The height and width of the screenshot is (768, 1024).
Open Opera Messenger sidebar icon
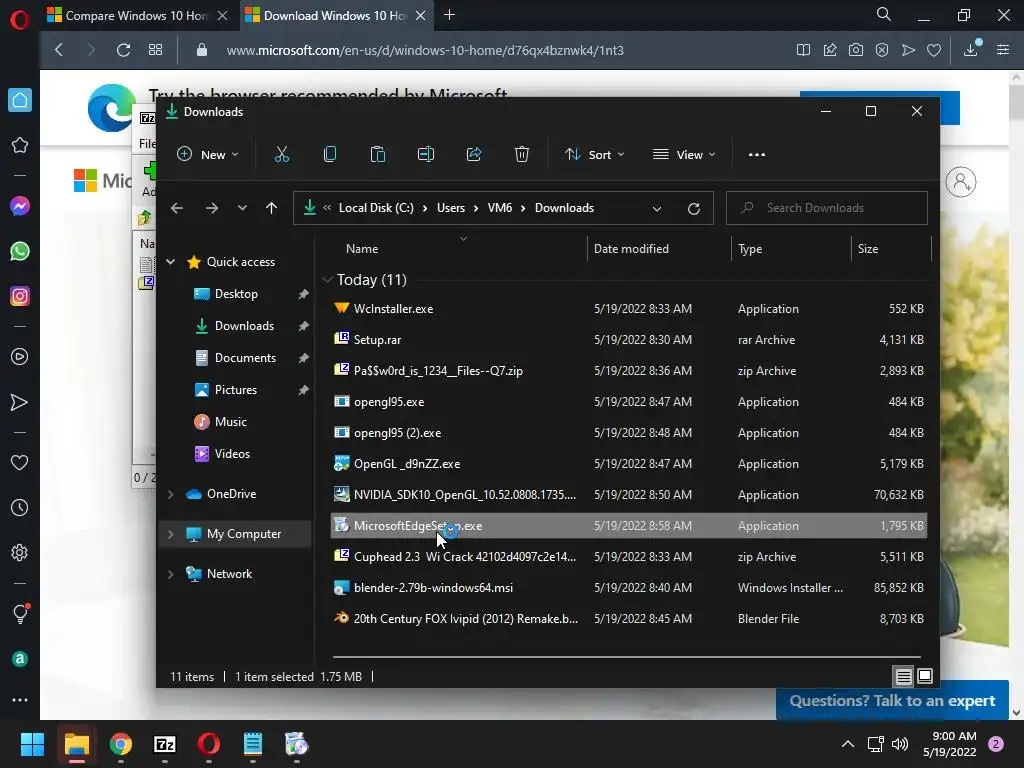20,206
